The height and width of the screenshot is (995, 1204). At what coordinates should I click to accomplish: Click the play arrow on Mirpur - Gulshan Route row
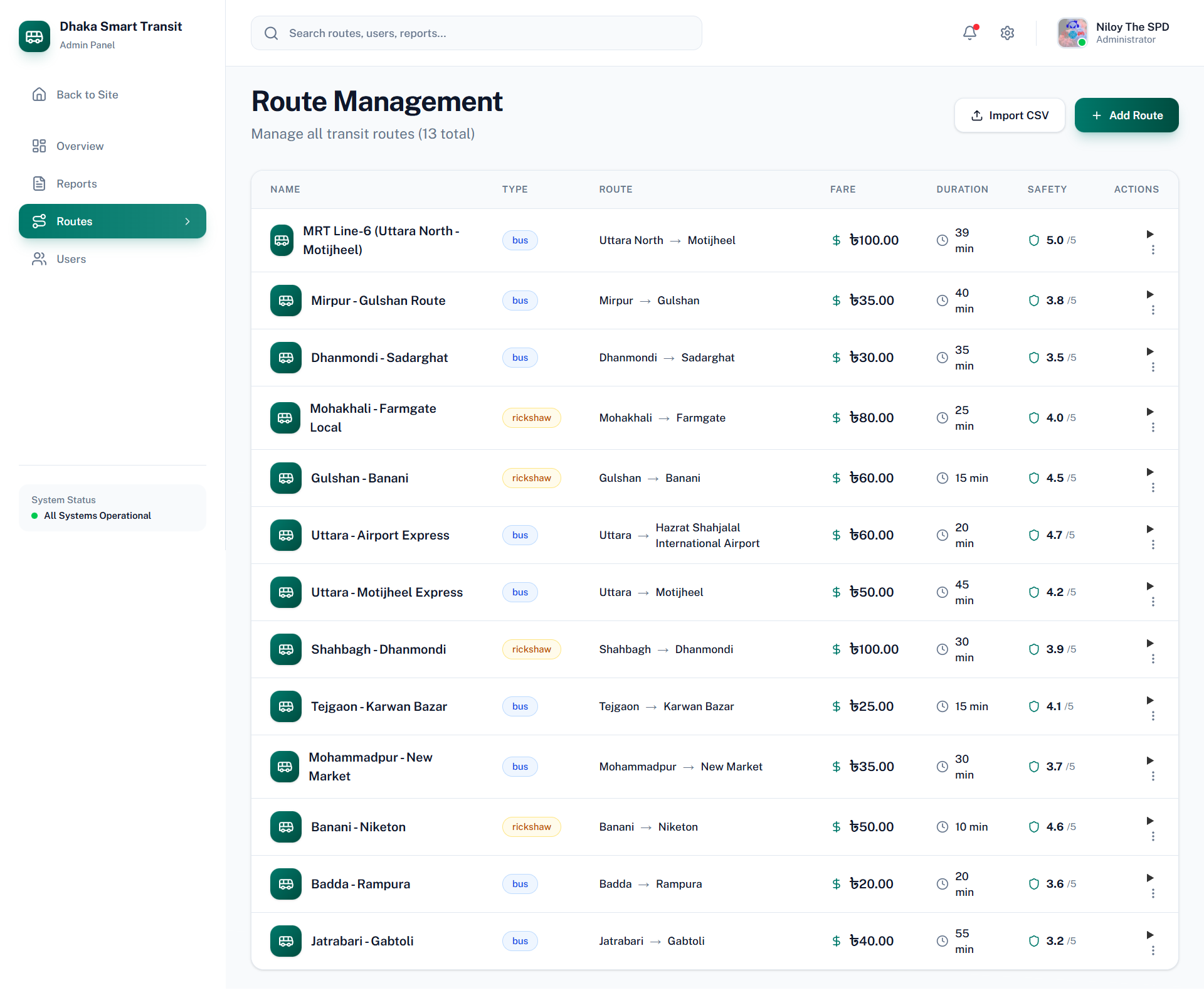(x=1150, y=294)
